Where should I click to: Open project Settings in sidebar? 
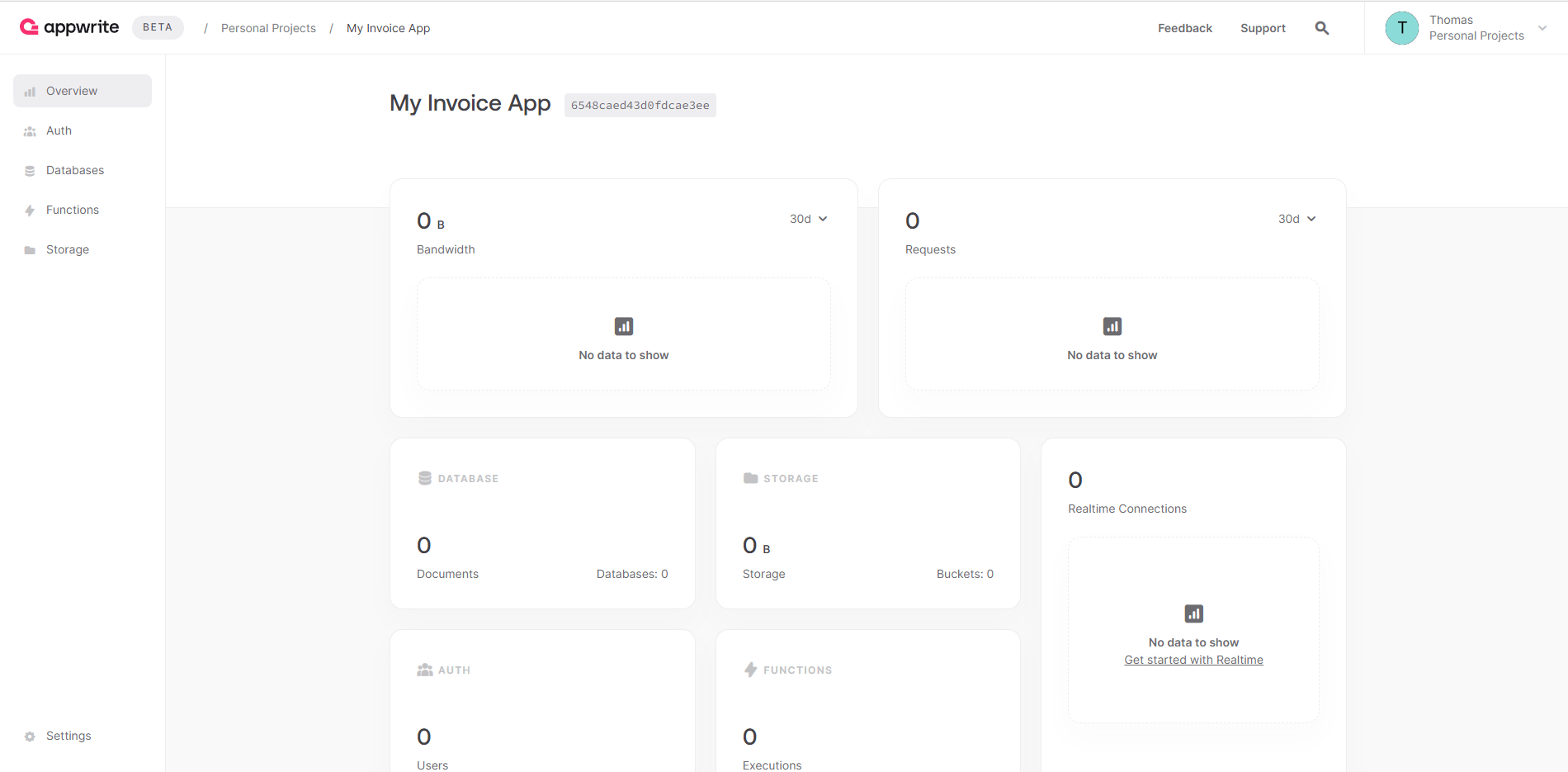[x=83, y=736]
